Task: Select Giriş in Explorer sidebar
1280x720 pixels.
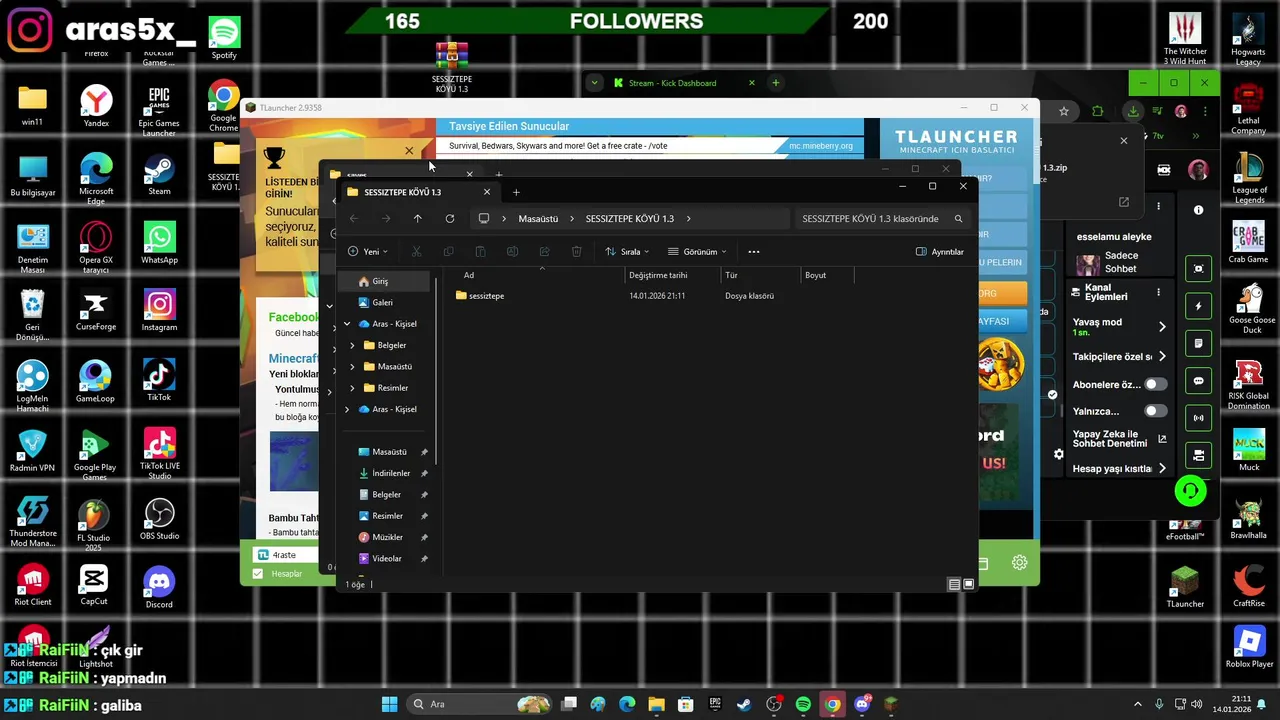Action: point(384,281)
